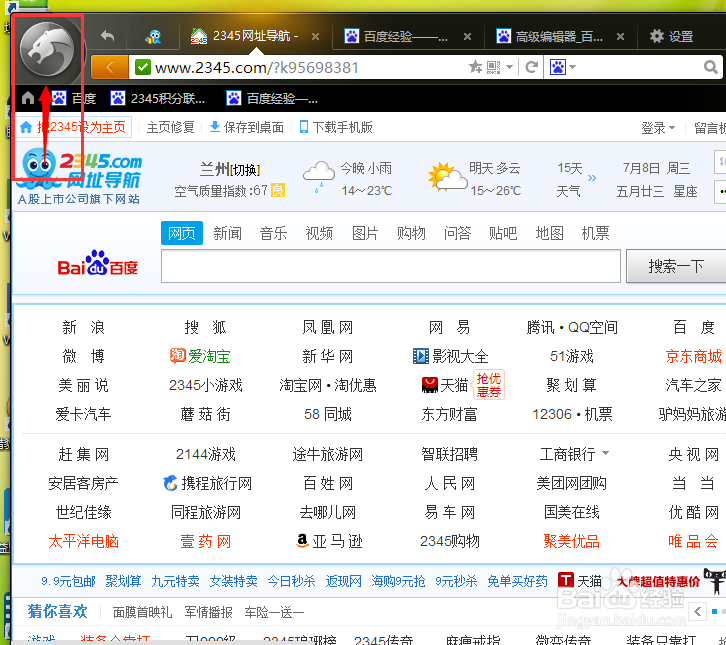Select the 网页 search tab

(x=182, y=233)
